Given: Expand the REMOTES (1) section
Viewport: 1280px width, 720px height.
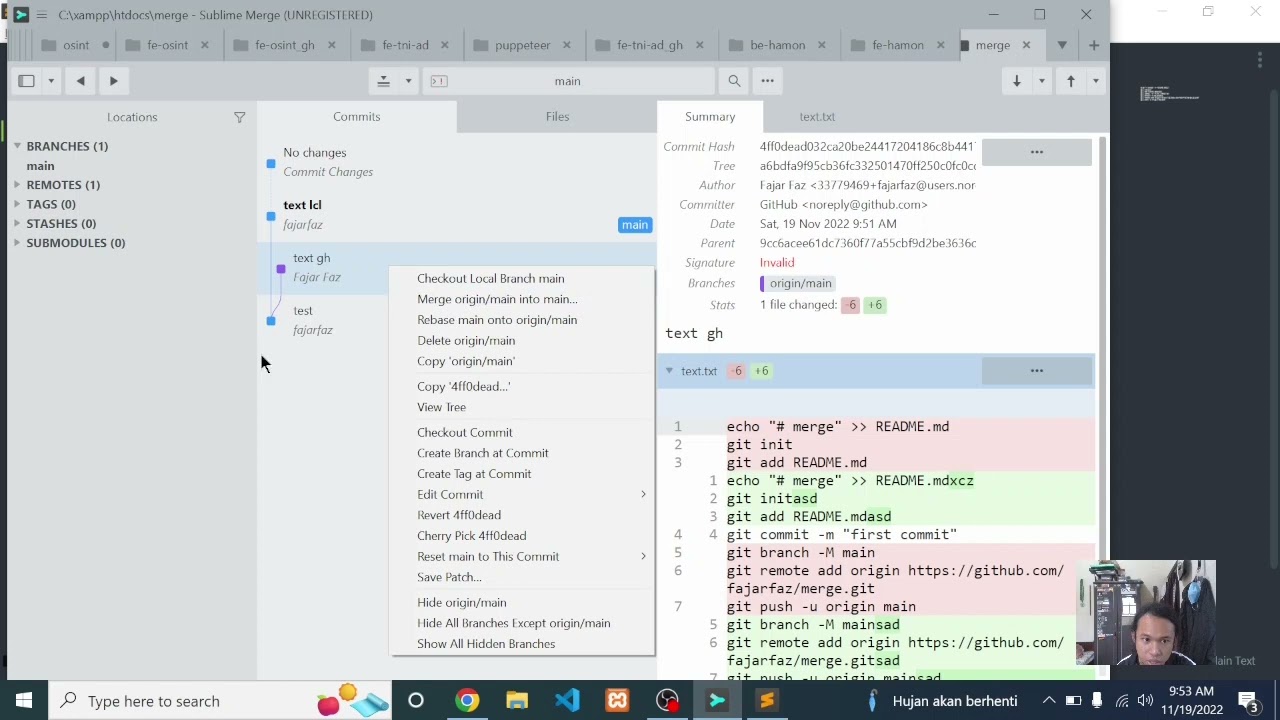Looking at the screenshot, I should coord(17,185).
